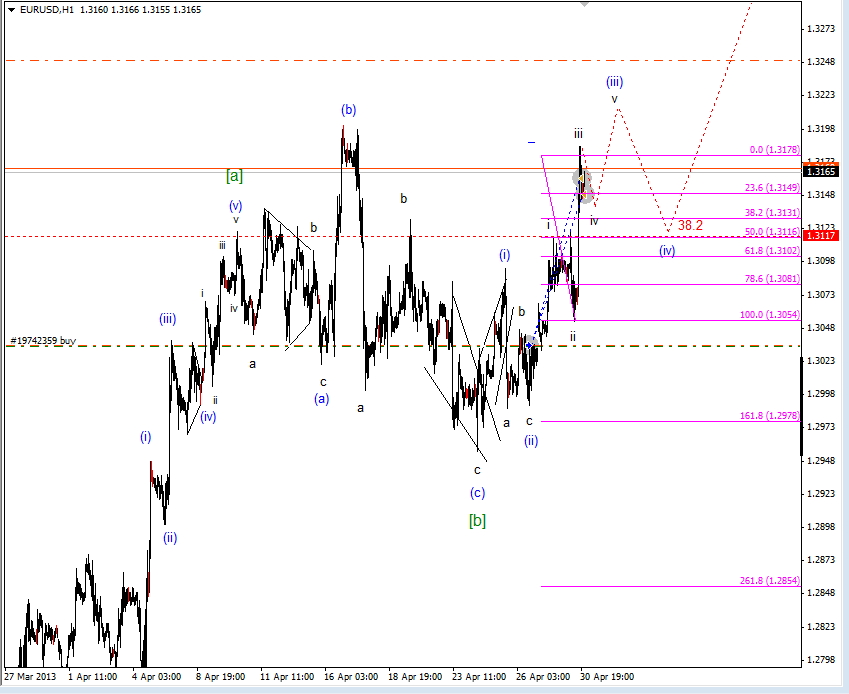The image size is (849, 694).
Task: Select the blue buy entry arrow marker
Action: [x=530, y=345]
